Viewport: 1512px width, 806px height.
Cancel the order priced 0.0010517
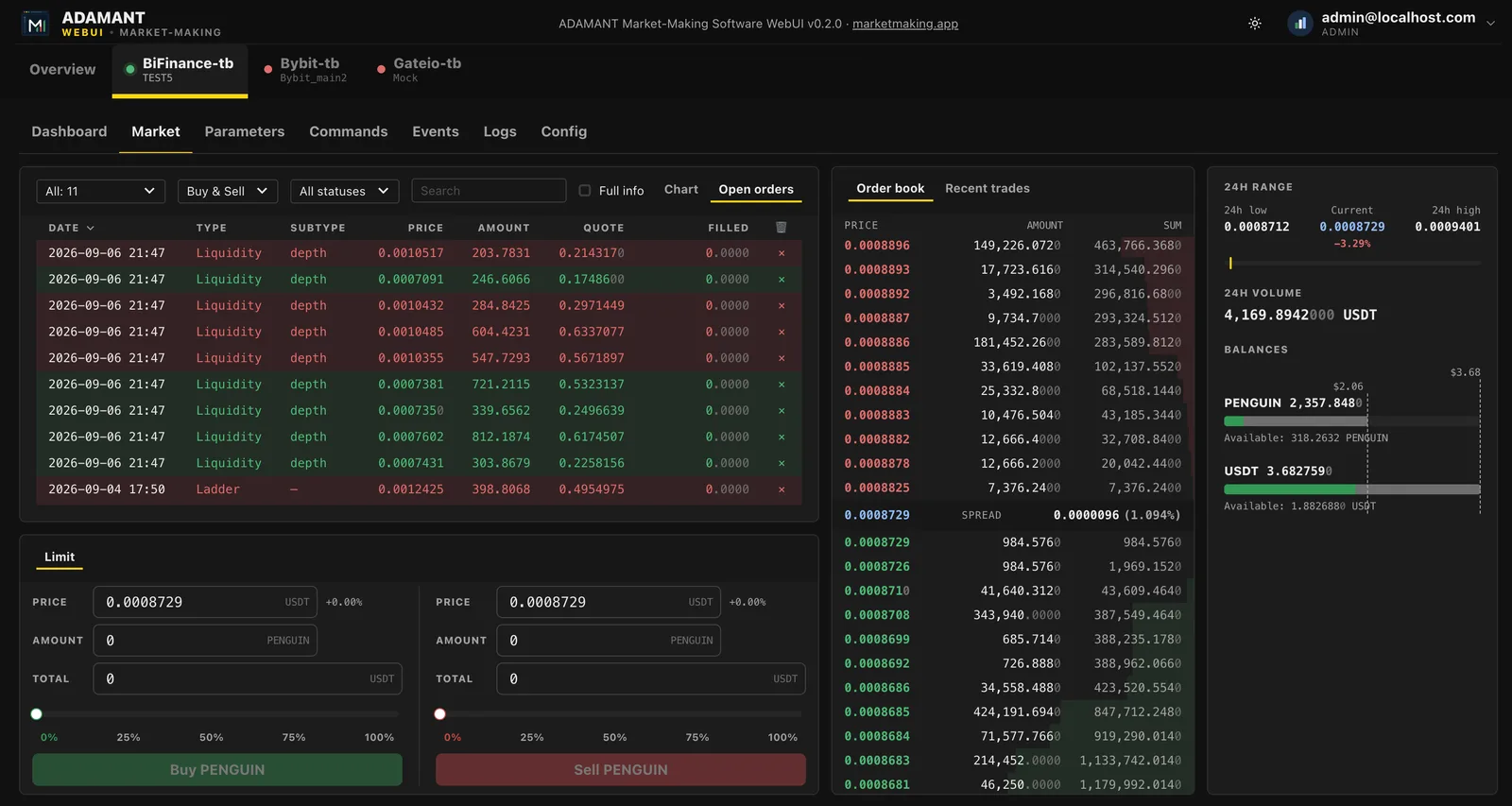(x=782, y=253)
